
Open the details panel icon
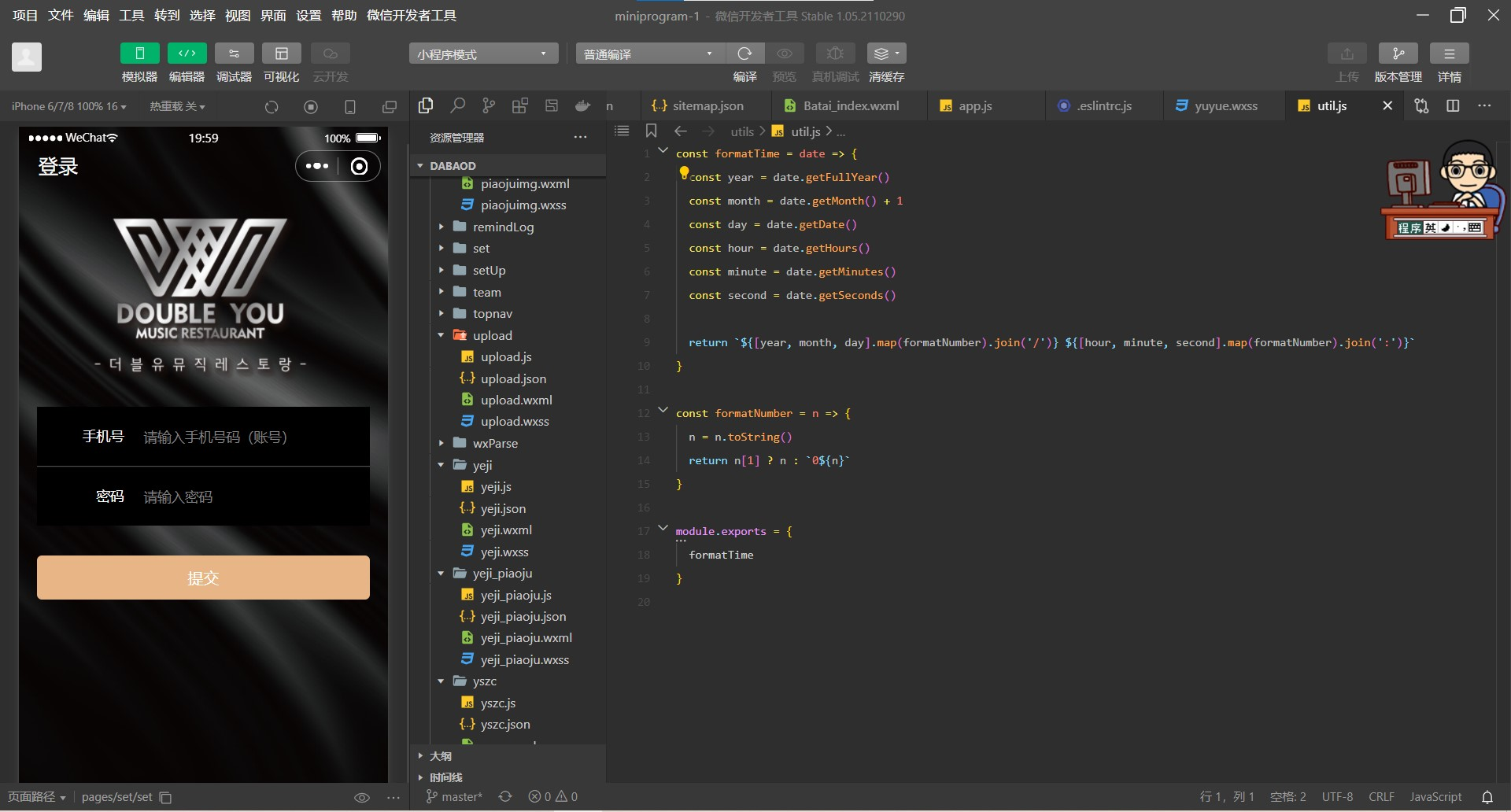[1449, 54]
